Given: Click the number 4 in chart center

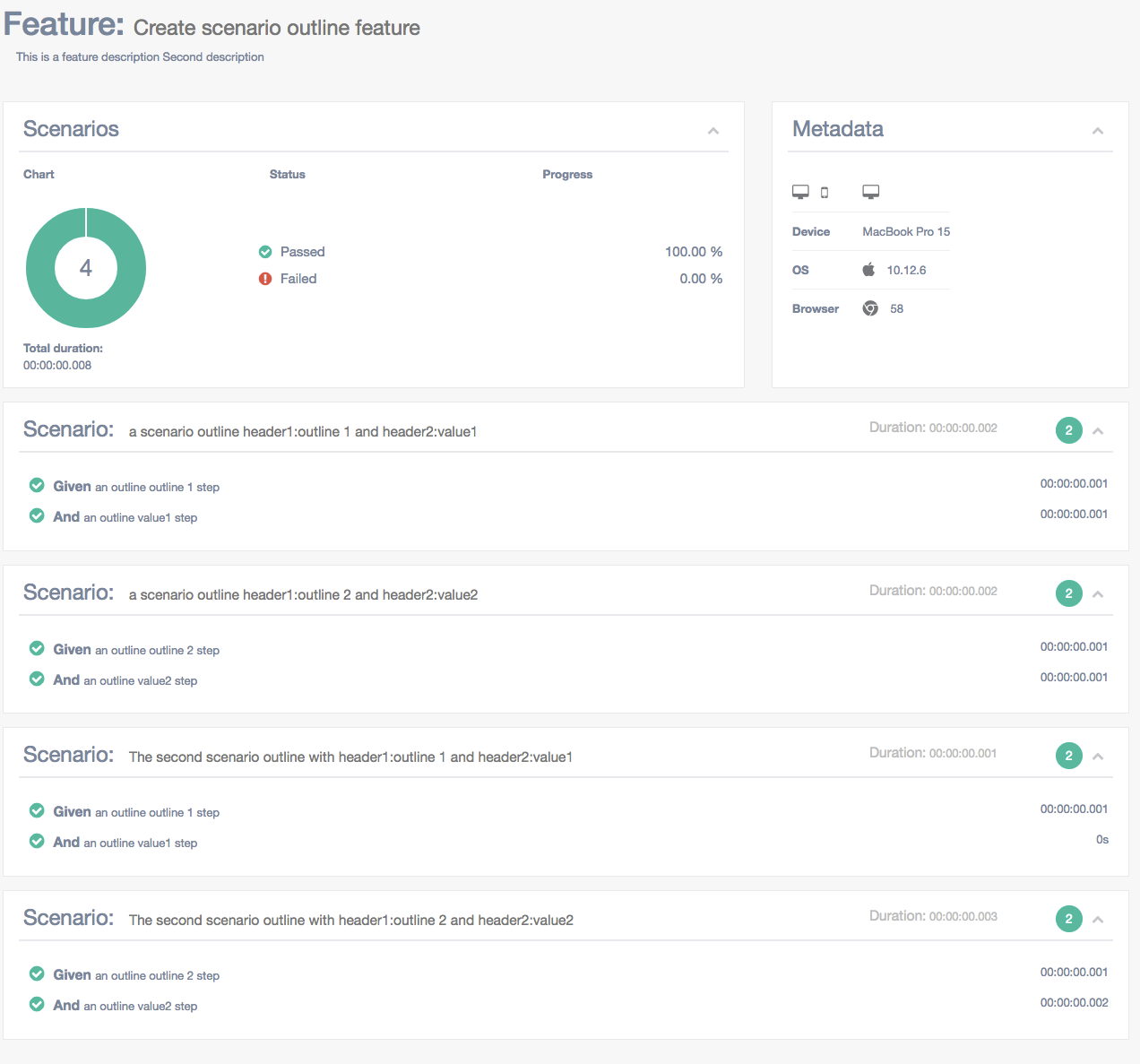Looking at the screenshot, I should click(86, 268).
